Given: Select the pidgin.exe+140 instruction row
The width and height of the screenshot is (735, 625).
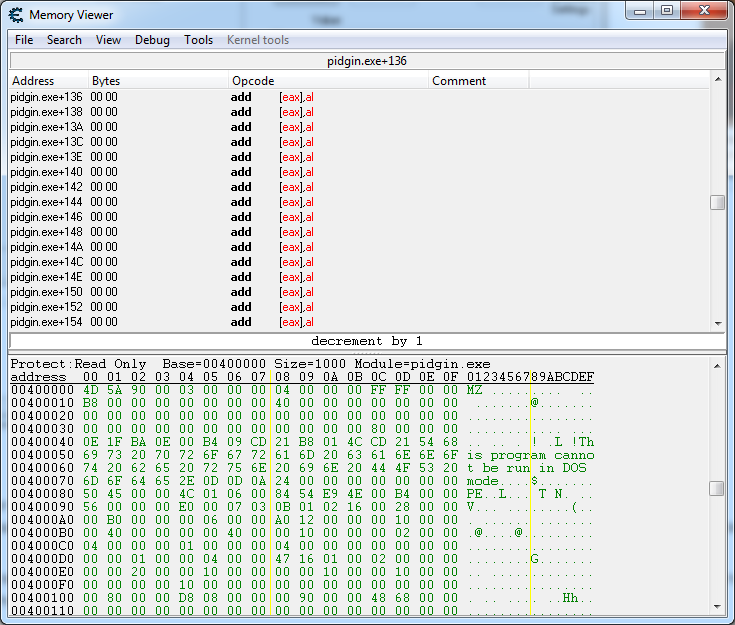Looking at the screenshot, I should pos(359,172).
